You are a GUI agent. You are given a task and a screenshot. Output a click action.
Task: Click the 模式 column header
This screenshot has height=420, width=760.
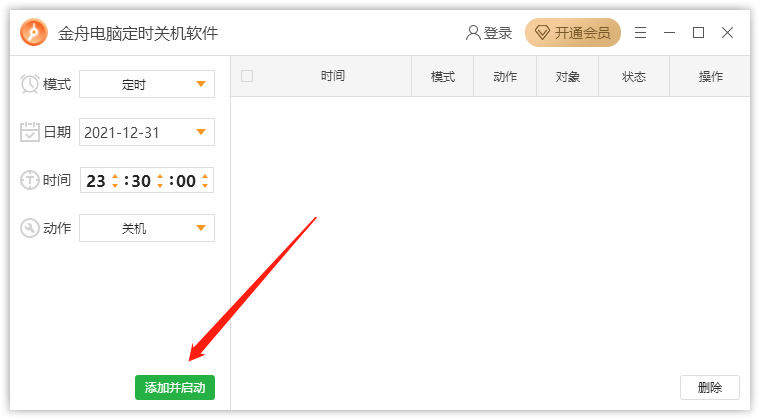[x=443, y=77]
